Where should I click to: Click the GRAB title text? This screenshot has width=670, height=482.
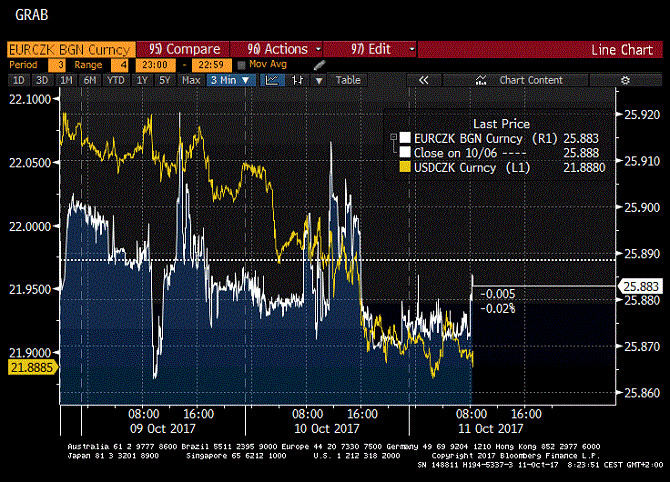pyautogui.click(x=32, y=15)
